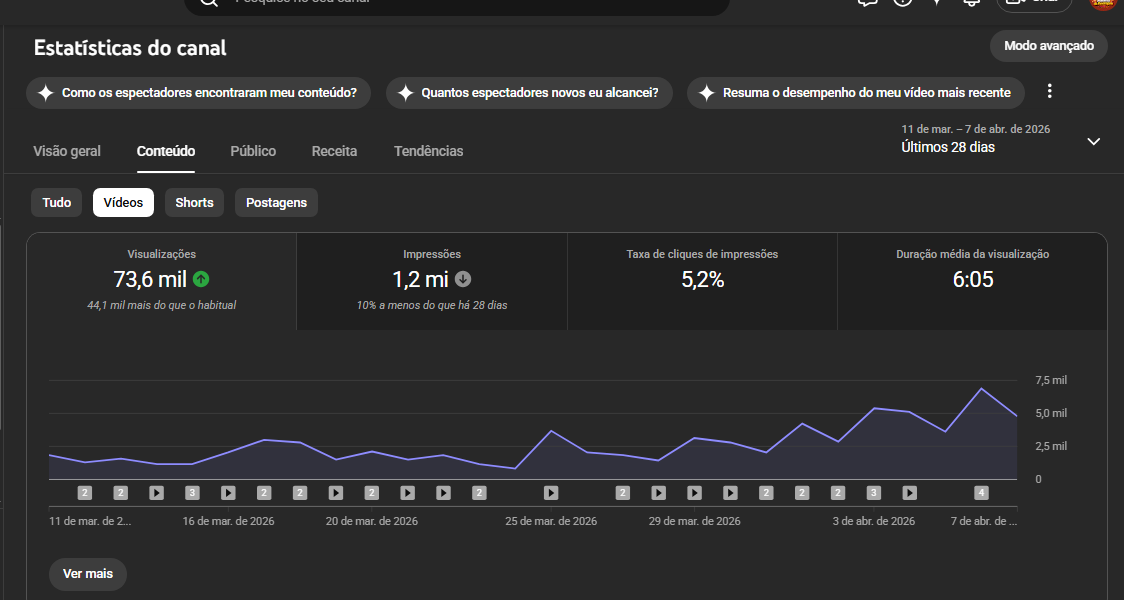The width and height of the screenshot is (1124, 600).
Task: Click the 2,5 mil axis label
Action: (1051, 447)
